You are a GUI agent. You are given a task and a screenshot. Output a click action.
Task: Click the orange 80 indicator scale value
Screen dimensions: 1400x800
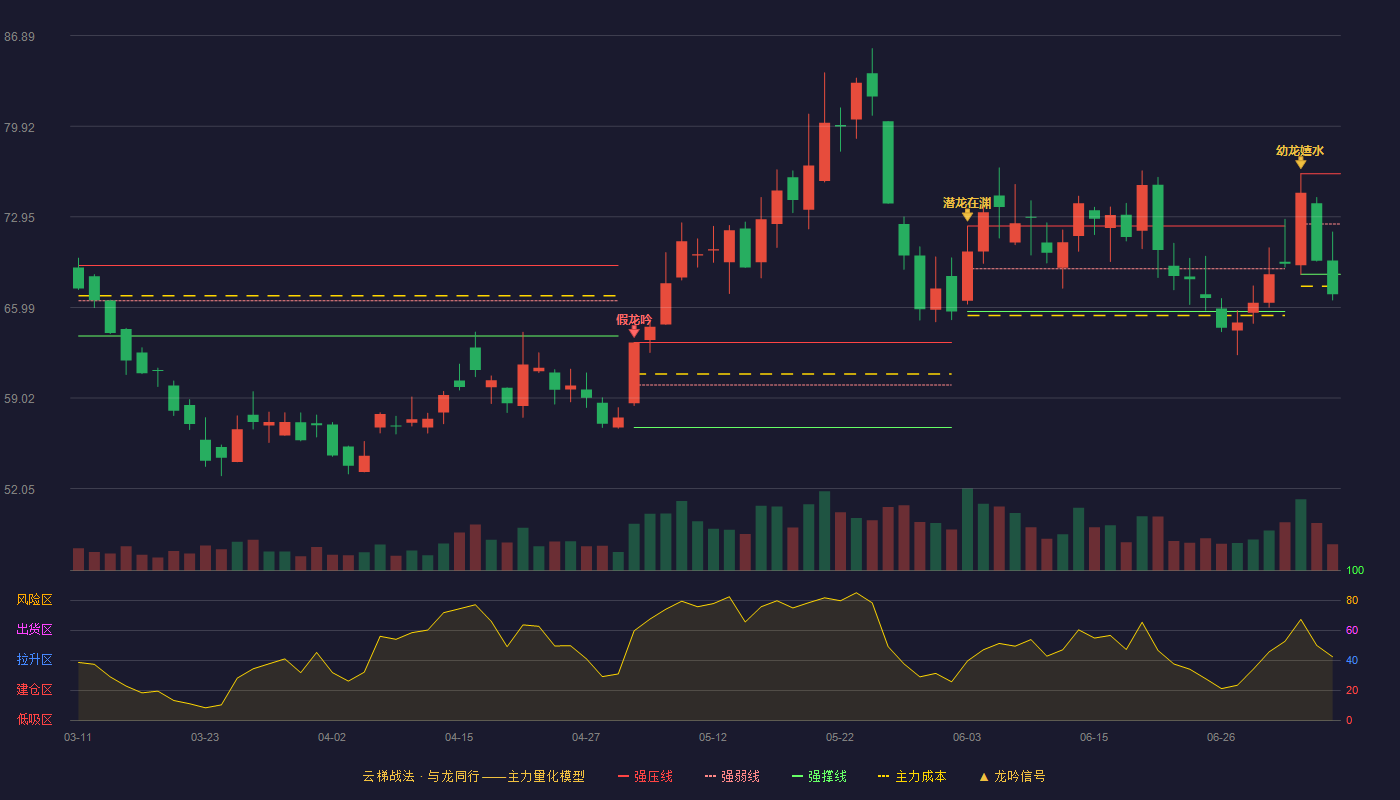(x=1352, y=600)
